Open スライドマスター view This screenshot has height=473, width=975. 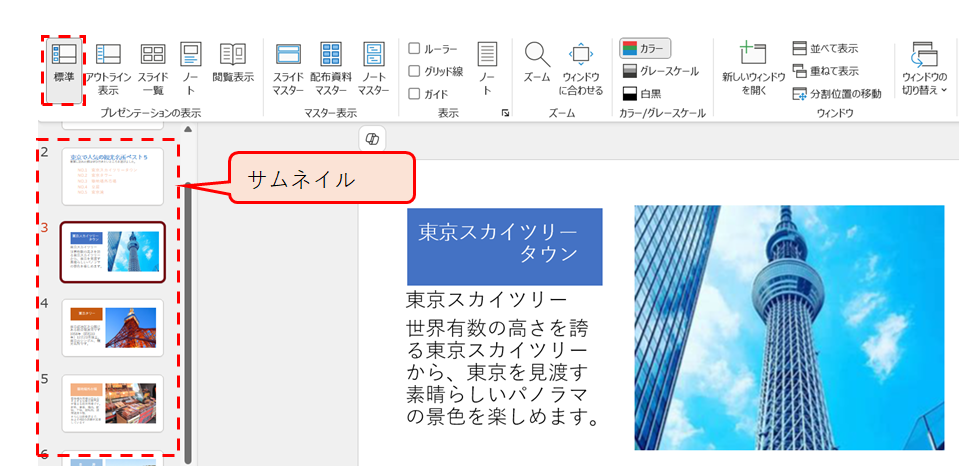[x=288, y=68]
